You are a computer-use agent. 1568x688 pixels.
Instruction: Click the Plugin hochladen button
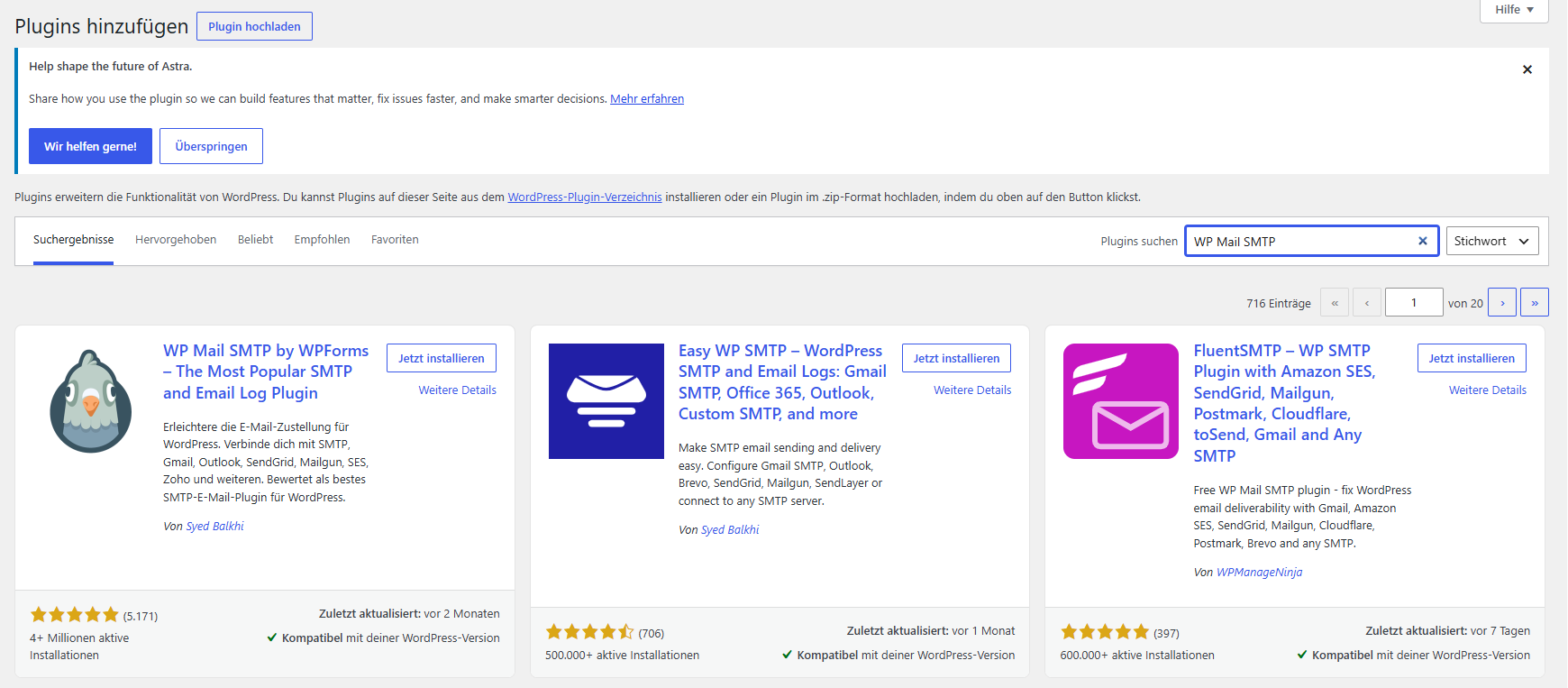pos(254,26)
